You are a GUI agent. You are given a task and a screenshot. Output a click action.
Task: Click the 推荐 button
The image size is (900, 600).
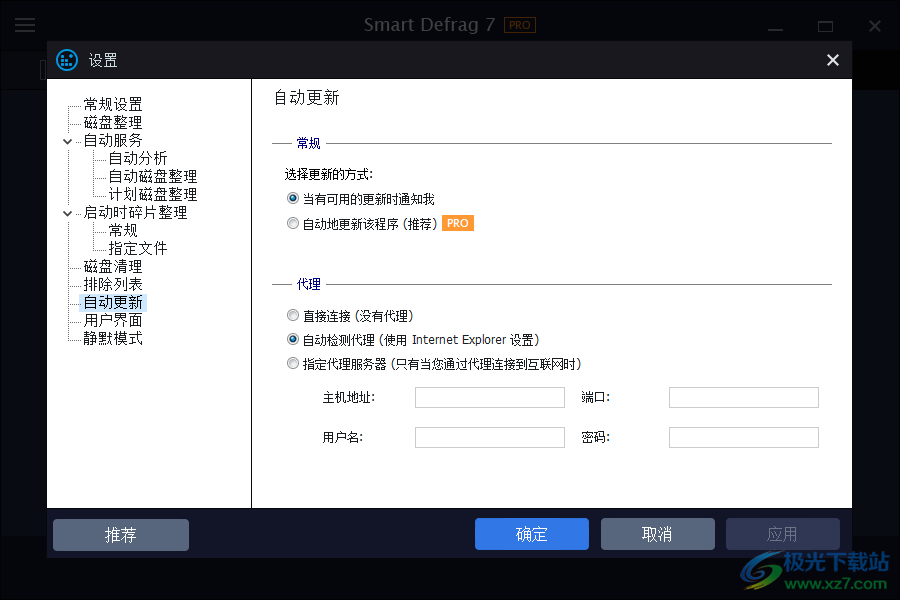[121, 535]
